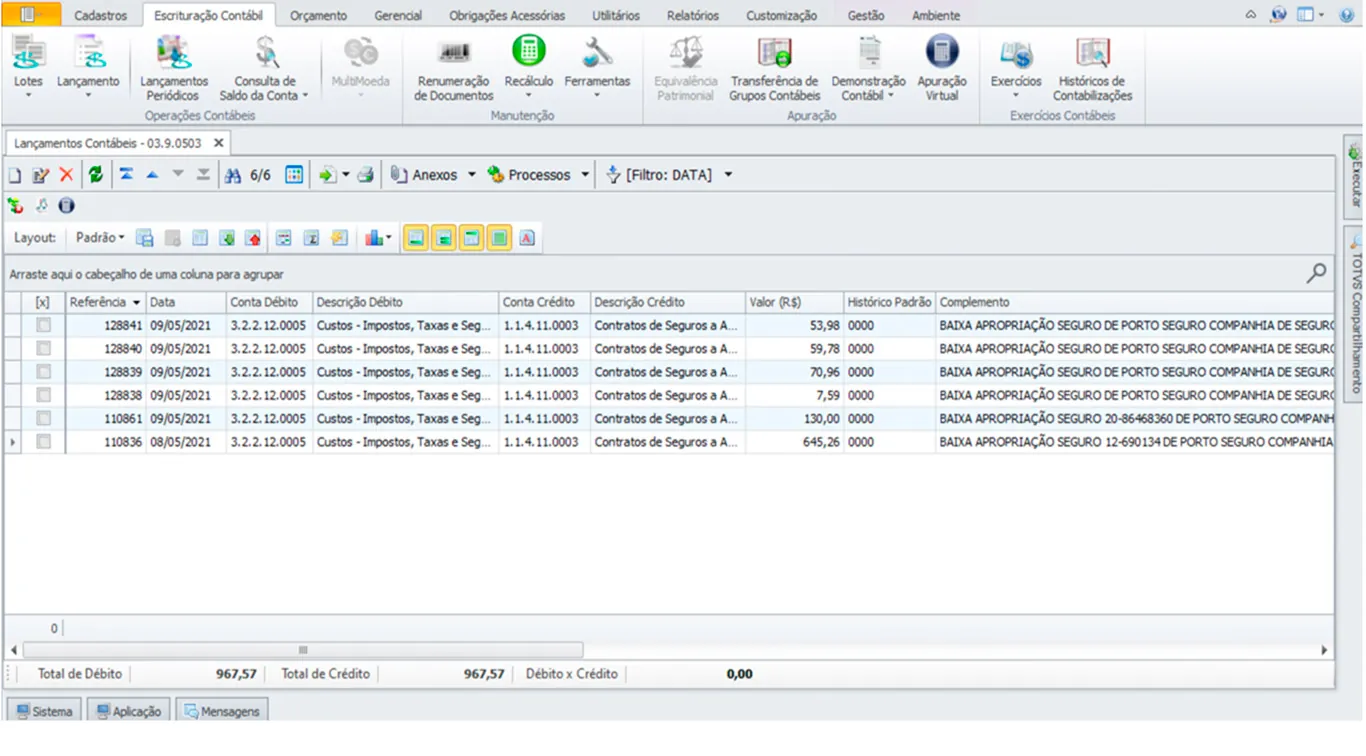Check the box for reference 128841 row
1366x756 pixels.
(x=43, y=325)
